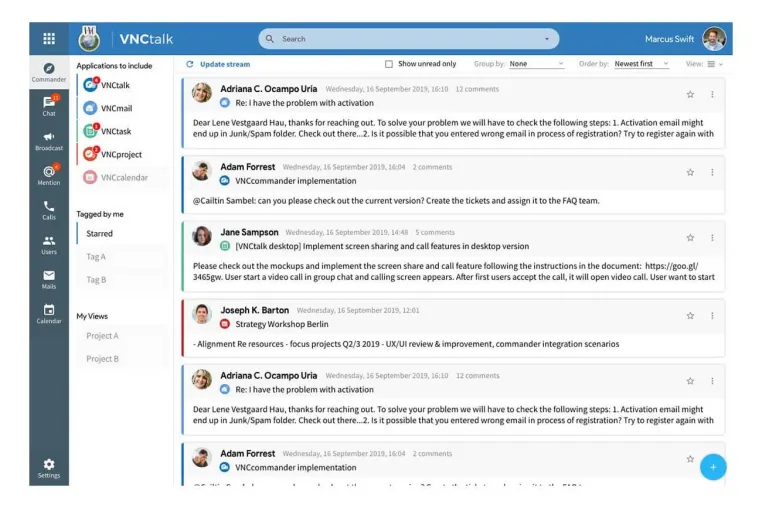Image resolution: width=762 pixels, height=508 pixels.
Task: Open the Mention sidebar icon
Action: (x=49, y=175)
